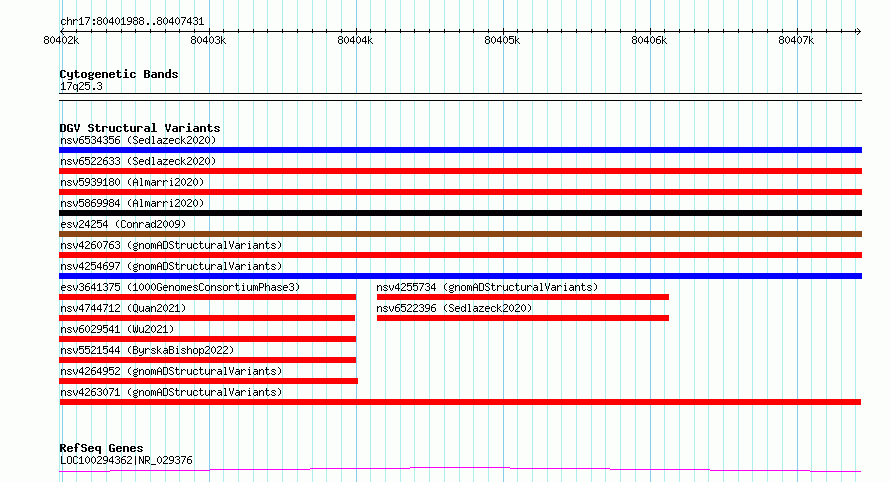The image size is (890, 482).
Task: Click the Cytogenetic Bands track title
Action: click(x=119, y=74)
